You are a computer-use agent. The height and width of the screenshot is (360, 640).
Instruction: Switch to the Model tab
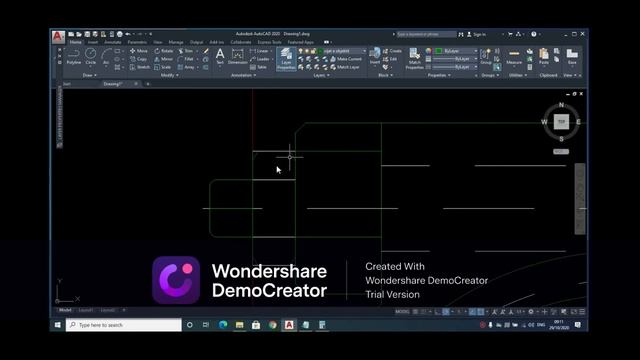[65, 310]
